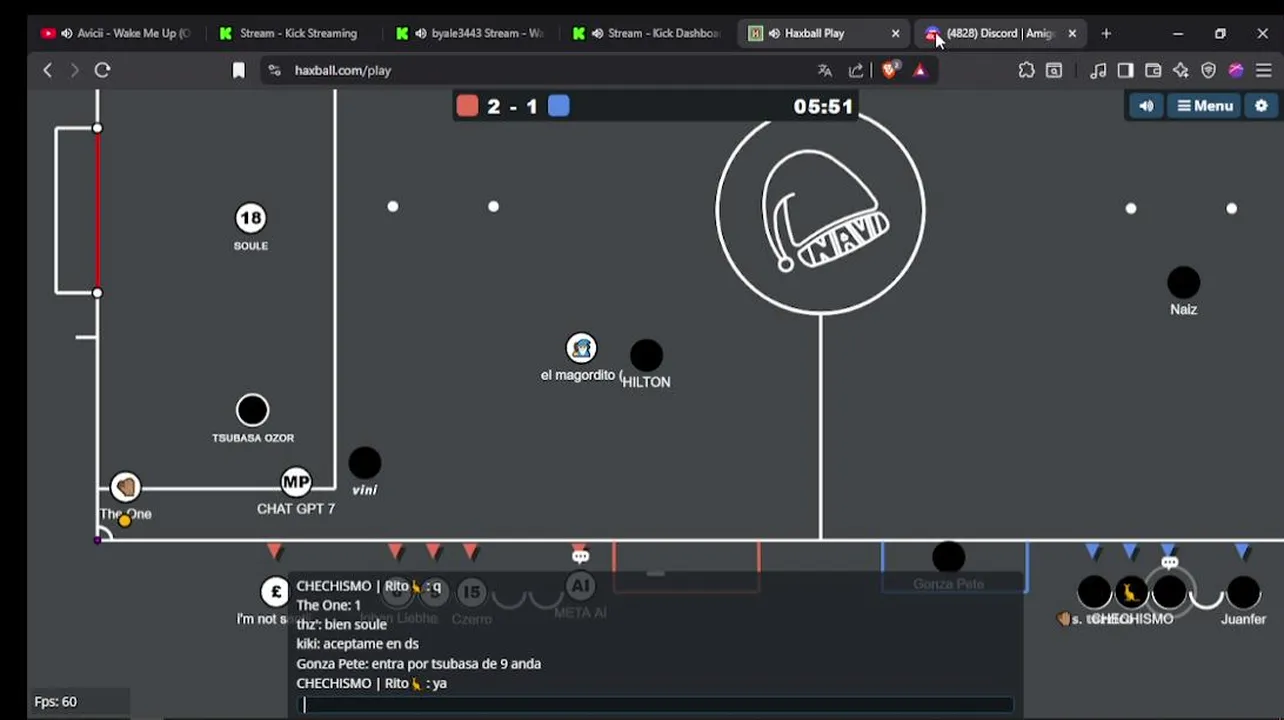Reload the Haxball page
Viewport: 1284px width, 720px height.
[102, 70]
